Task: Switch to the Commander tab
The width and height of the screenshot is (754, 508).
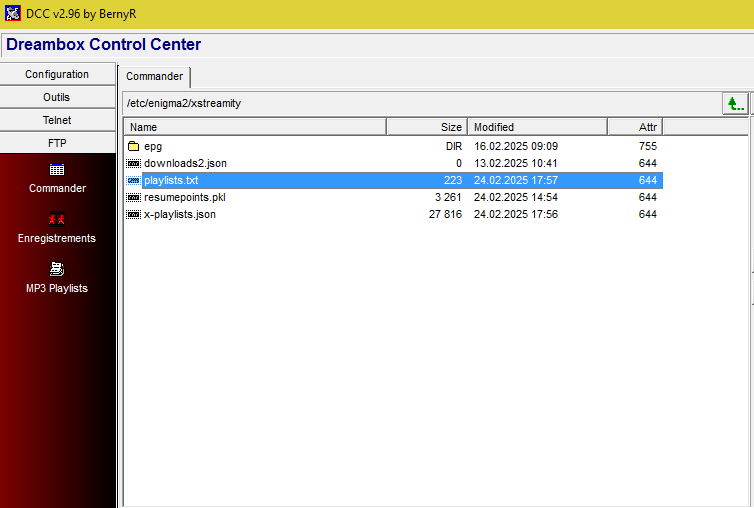Action: click(x=154, y=76)
